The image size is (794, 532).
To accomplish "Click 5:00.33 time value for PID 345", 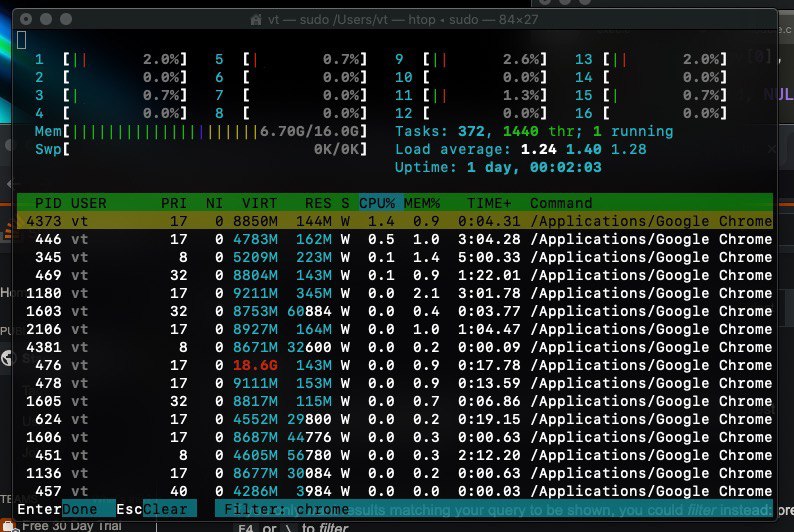I will pyautogui.click(x=489, y=257).
